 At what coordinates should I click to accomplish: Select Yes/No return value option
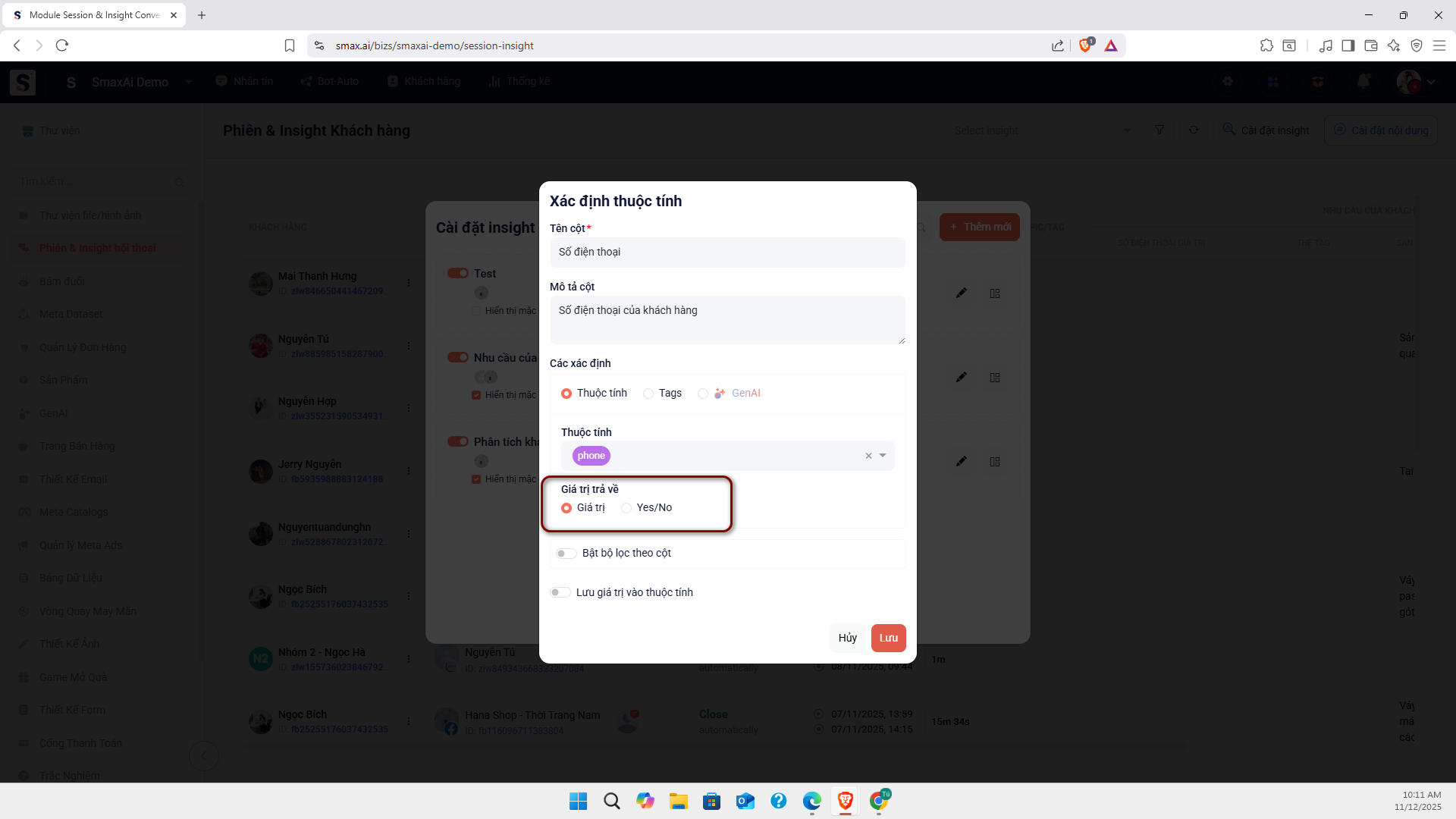click(x=626, y=508)
